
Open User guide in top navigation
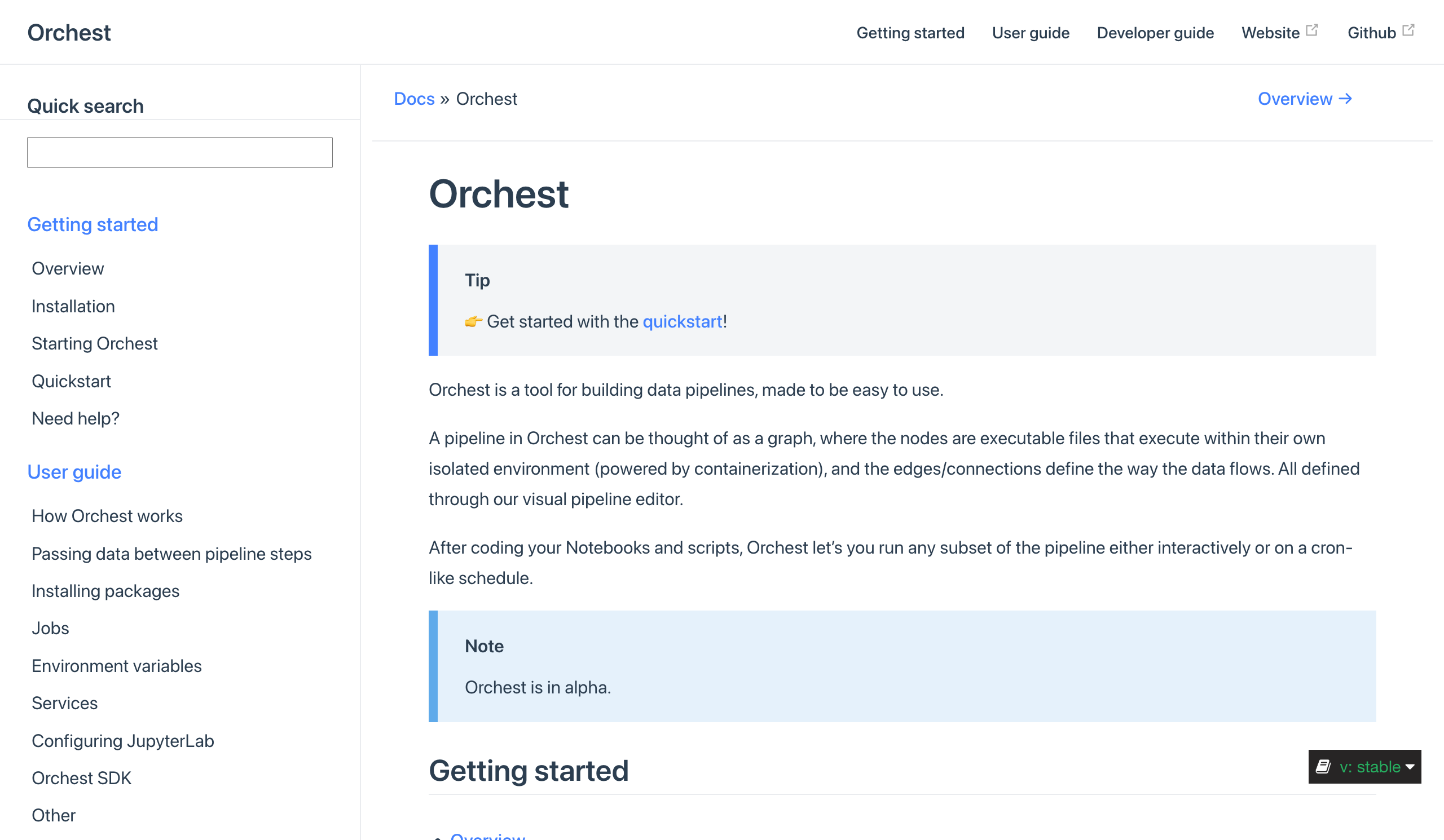[1031, 33]
